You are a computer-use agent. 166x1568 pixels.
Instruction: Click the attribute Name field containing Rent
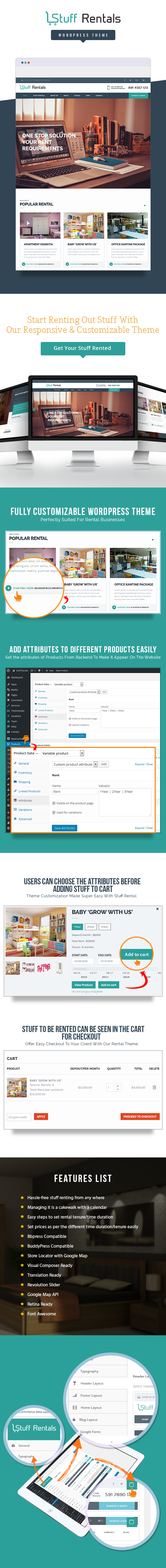point(74,791)
